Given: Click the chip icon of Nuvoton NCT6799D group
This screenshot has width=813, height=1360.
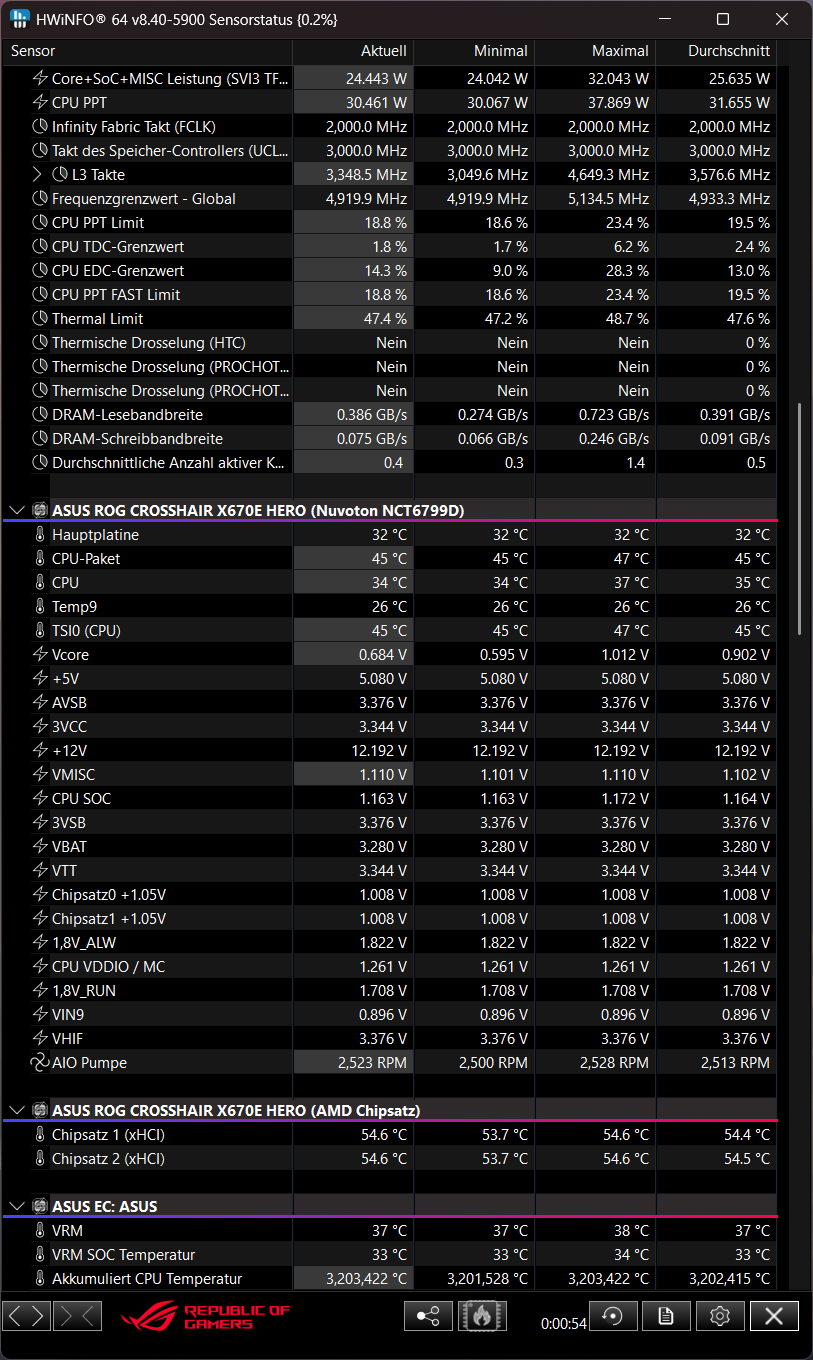Looking at the screenshot, I should tap(40, 510).
